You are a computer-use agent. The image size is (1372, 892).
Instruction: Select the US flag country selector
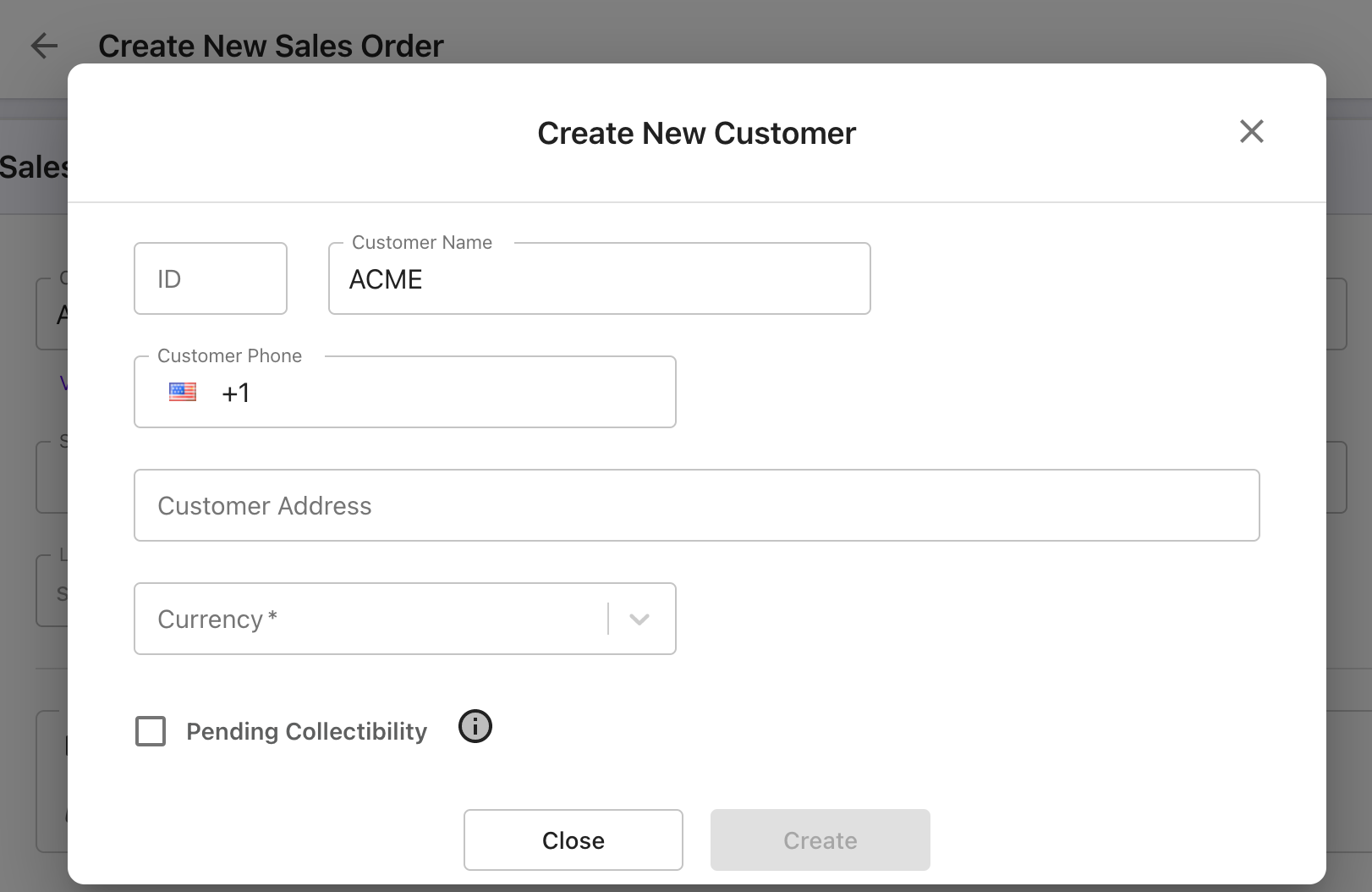pyautogui.click(x=183, y=392)
